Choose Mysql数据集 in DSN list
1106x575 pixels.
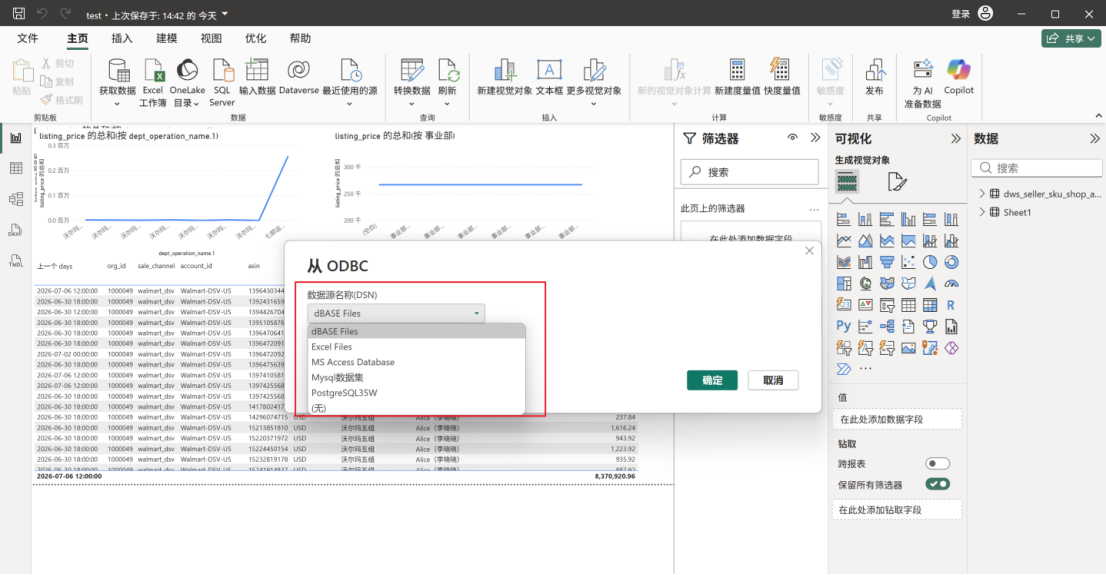click(x=417, y=377)
